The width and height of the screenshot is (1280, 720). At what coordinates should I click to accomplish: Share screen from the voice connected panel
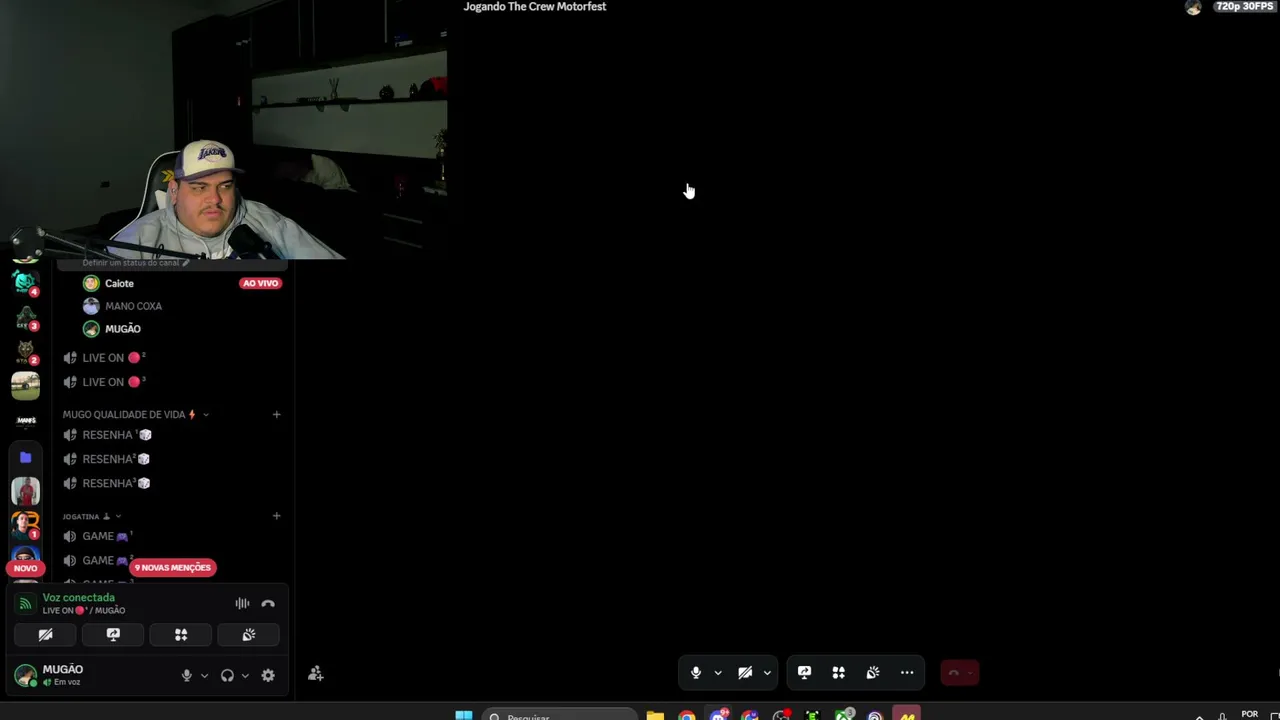[x=113, y=635]
